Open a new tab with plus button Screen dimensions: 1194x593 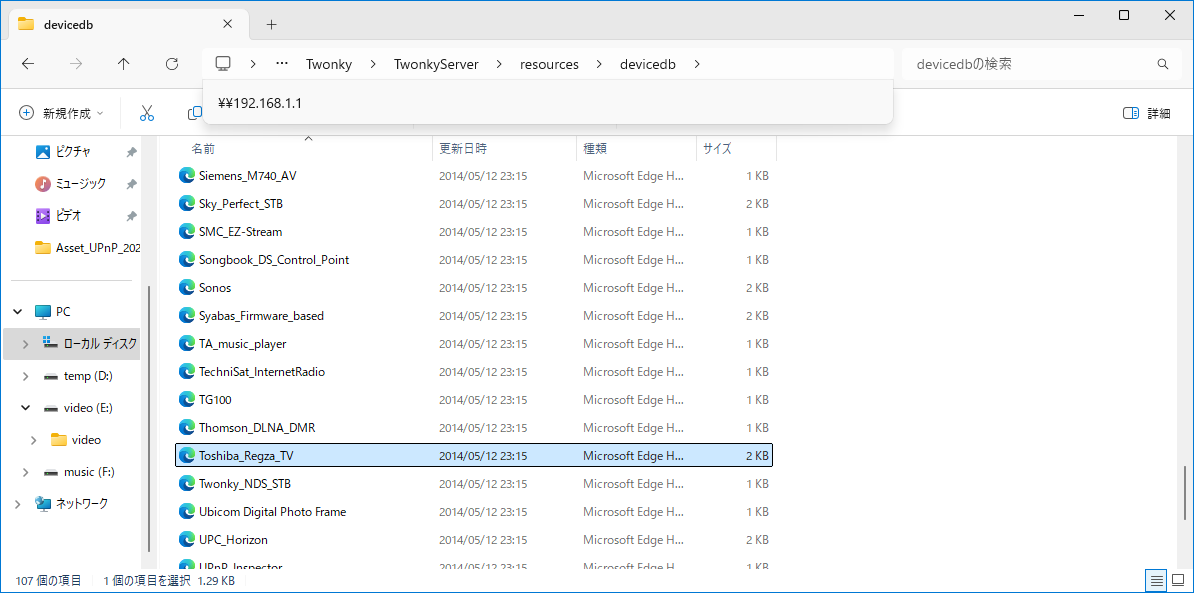point(272,24)
